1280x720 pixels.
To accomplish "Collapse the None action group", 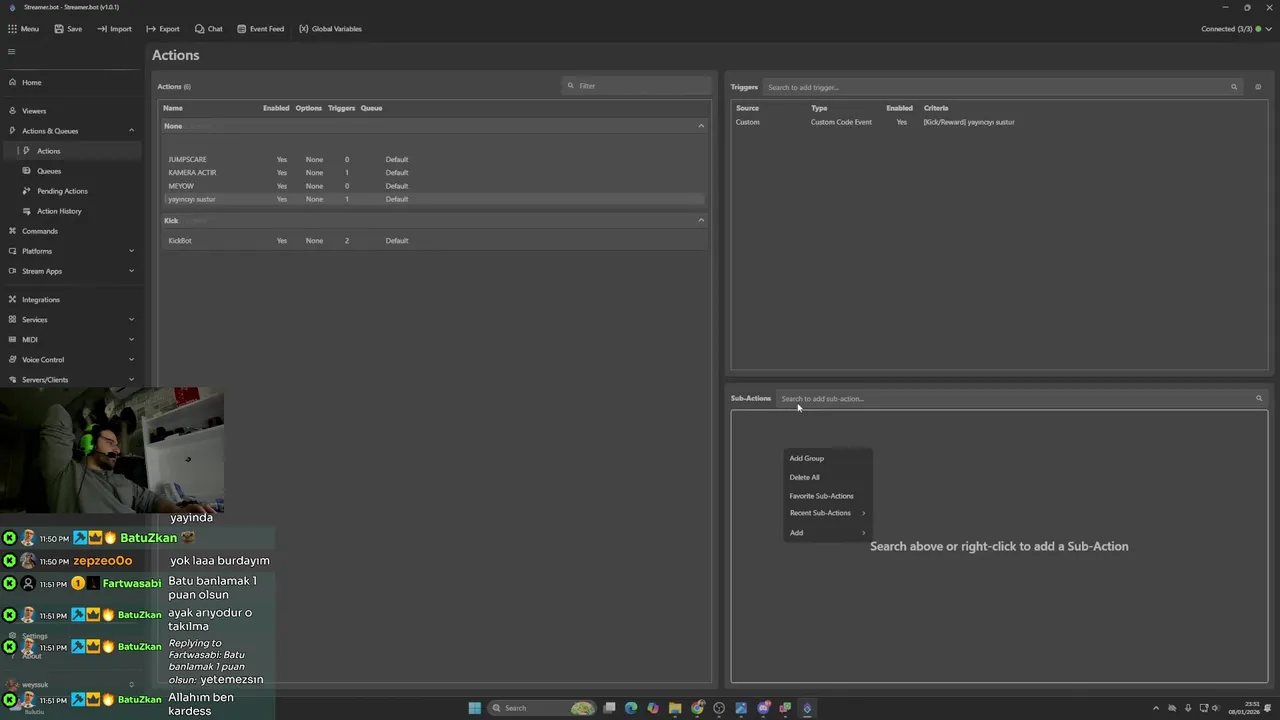I will tap(701, 126).
